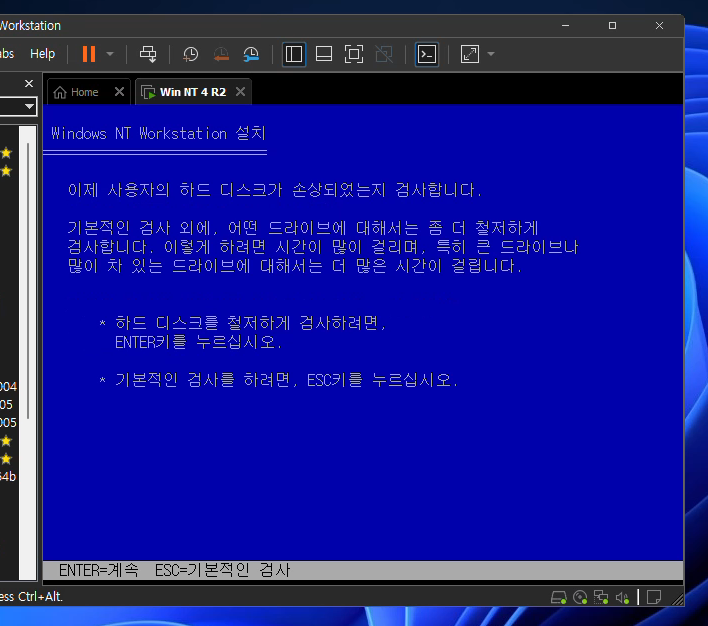Image resolution: width=708 pixels, height=626 pixels.
Task: Click the stretch guest display icon
Action: [x=470, y=54]
